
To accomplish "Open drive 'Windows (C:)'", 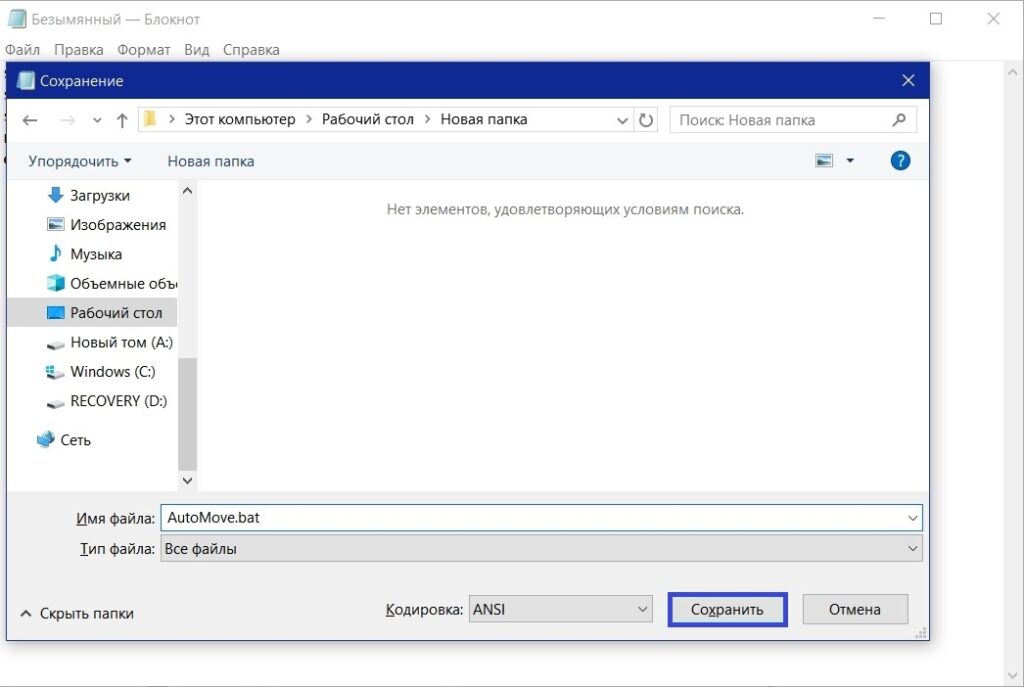I will pos(113,372).
